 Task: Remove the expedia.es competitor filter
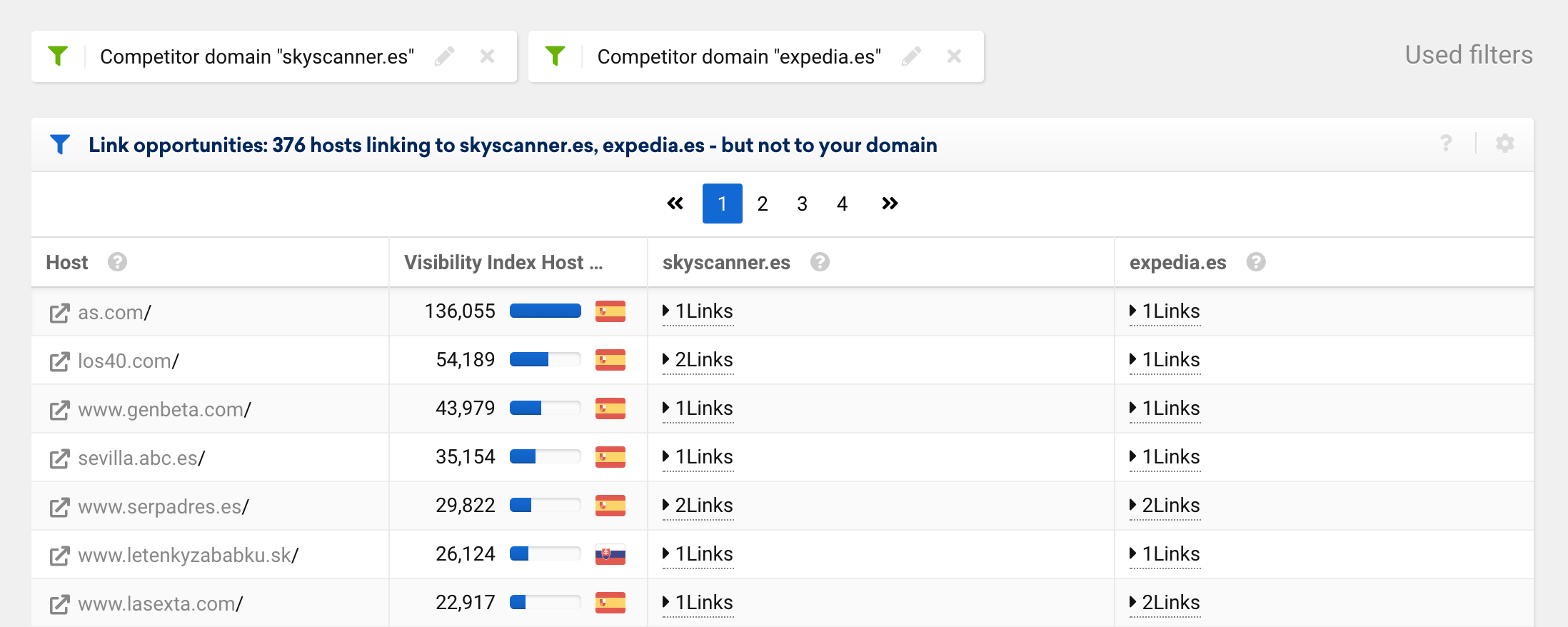coord(954,56)
